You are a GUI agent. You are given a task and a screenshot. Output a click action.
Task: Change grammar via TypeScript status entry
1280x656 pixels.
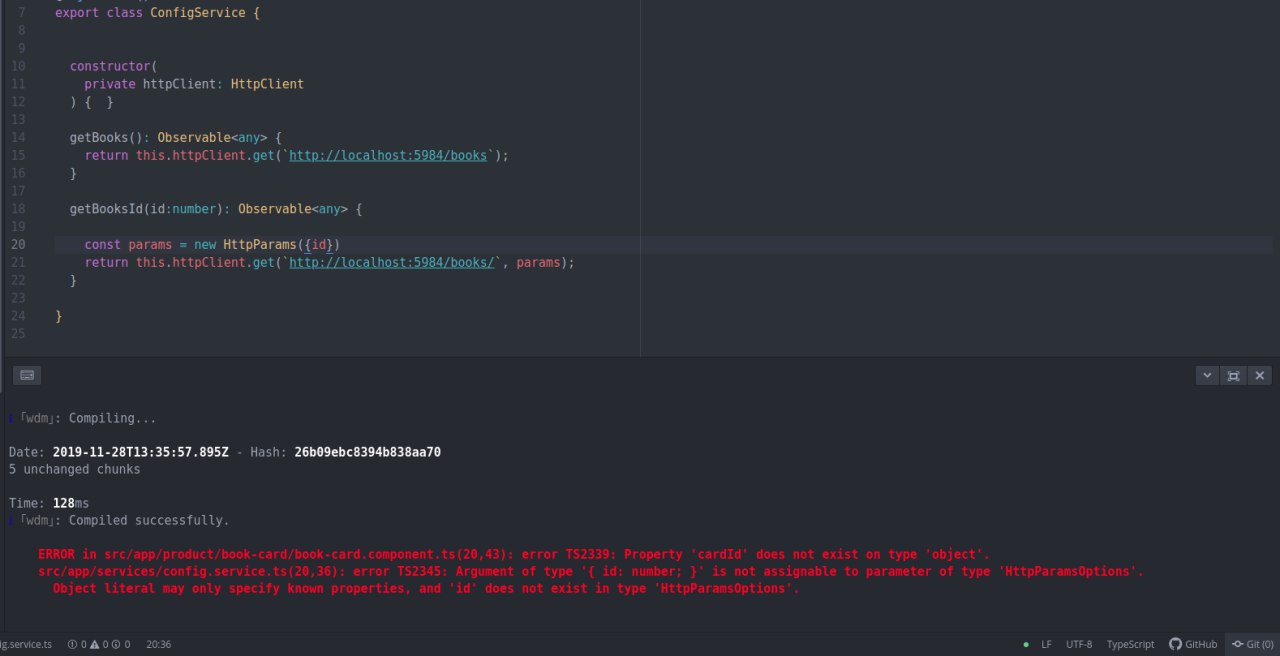[1130, 644]
